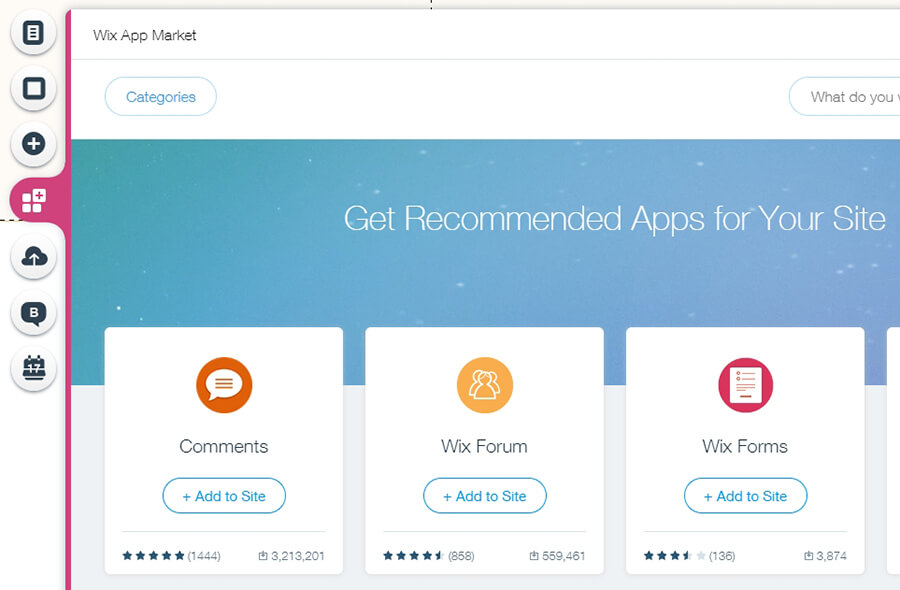Image resolution: width=900 pixels, height=590 pixels.
Task: Click the orange Comments app icon
Action: pyautogui.click(x=224, y=385)
